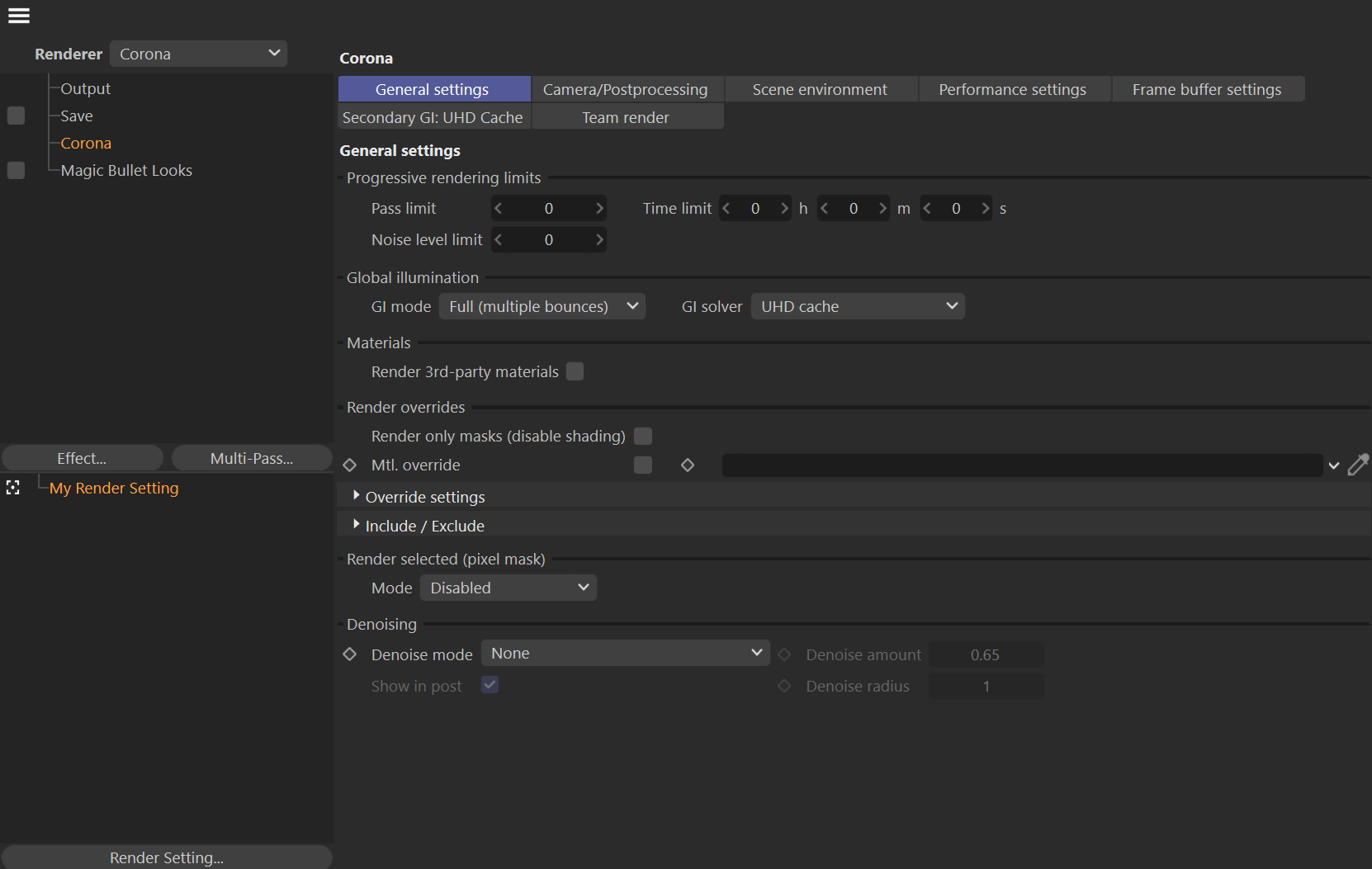This screenshot has height=869, width=1372.
Task: Select the My Render Setting entry
Action: click(114, 488)
